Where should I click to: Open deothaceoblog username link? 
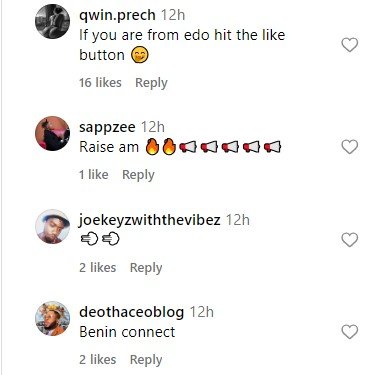[131, 312]
